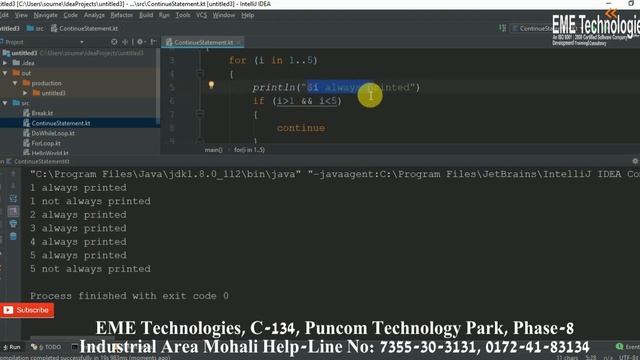Toggle soft-wrap in Run console
This screenshot has height=360, width=640.
tap(13, 211)
